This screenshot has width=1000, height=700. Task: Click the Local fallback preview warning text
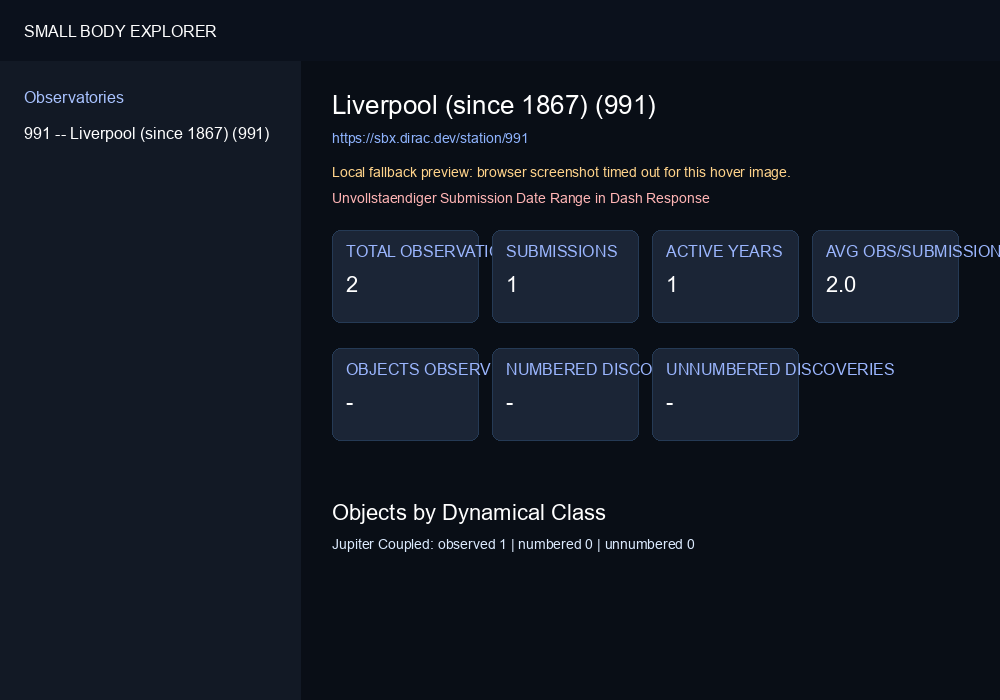pos(561,172)
